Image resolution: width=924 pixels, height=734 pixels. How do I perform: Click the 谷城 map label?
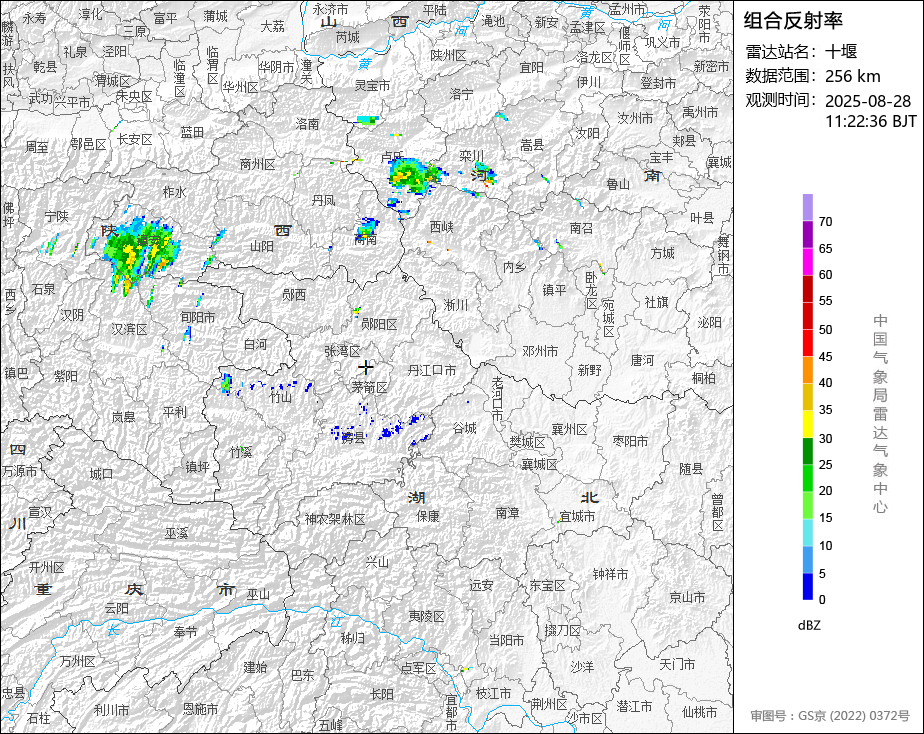click(464, 428)
